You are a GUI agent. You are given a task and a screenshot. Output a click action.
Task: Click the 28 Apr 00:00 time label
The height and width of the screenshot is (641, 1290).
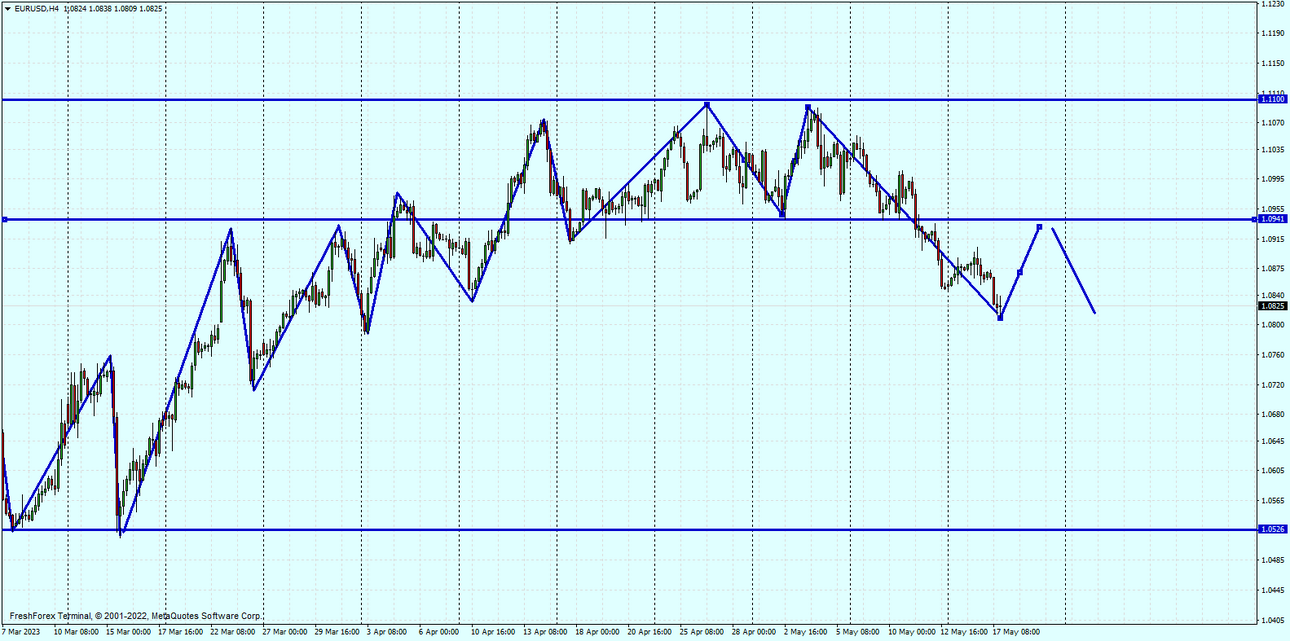pos(754,632)
